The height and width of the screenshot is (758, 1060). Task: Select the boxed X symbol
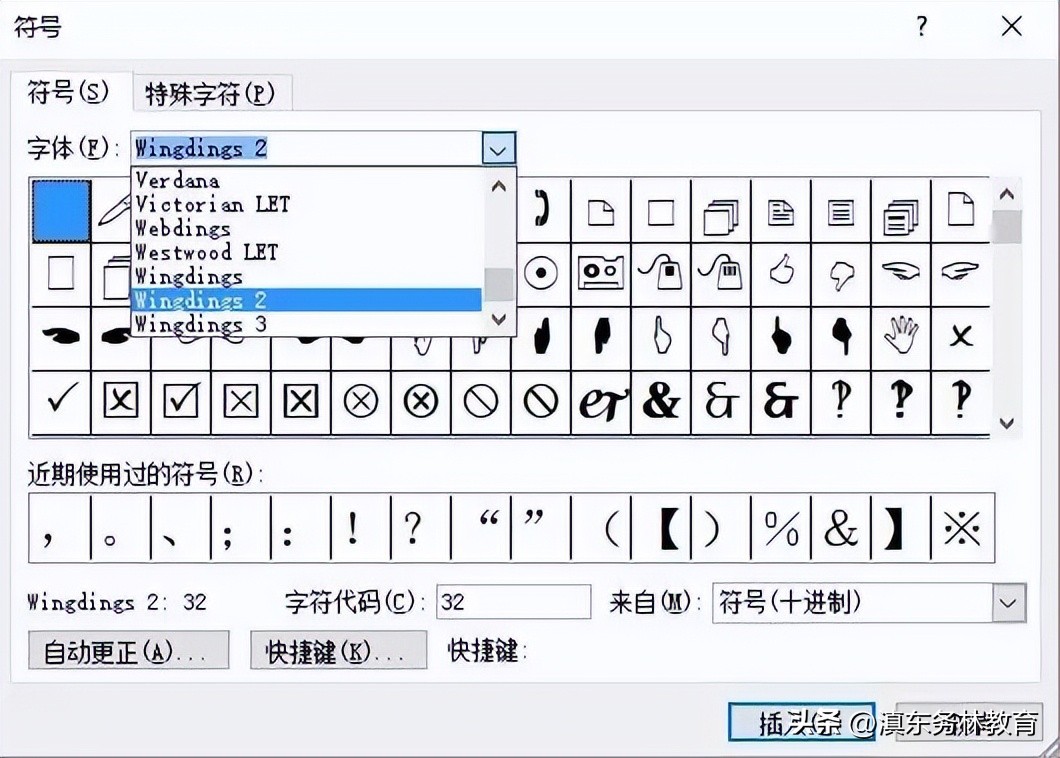(x=120, y=402)
